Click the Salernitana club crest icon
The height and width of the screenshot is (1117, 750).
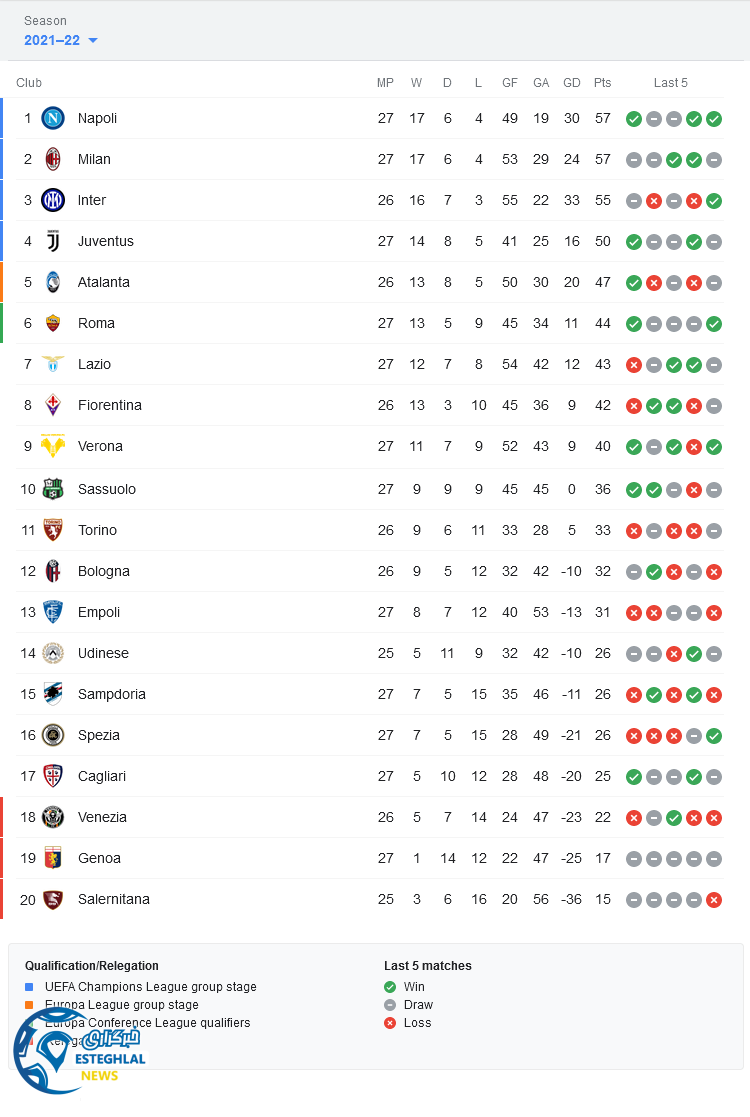53,899
